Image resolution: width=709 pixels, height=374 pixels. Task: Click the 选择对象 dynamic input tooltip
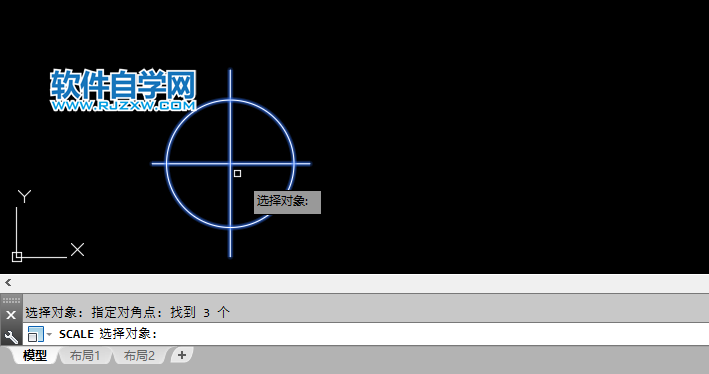click(x=287, y=202)
